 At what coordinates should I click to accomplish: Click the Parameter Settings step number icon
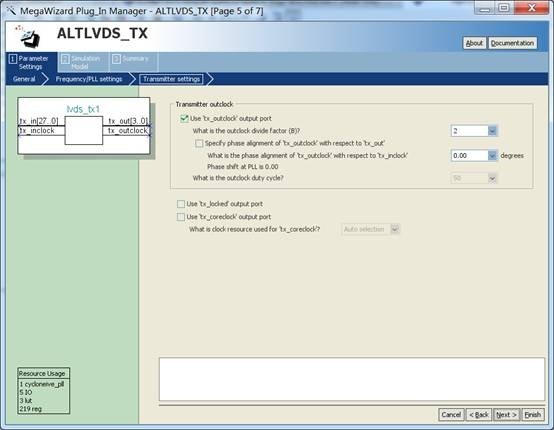click(13, 59)
